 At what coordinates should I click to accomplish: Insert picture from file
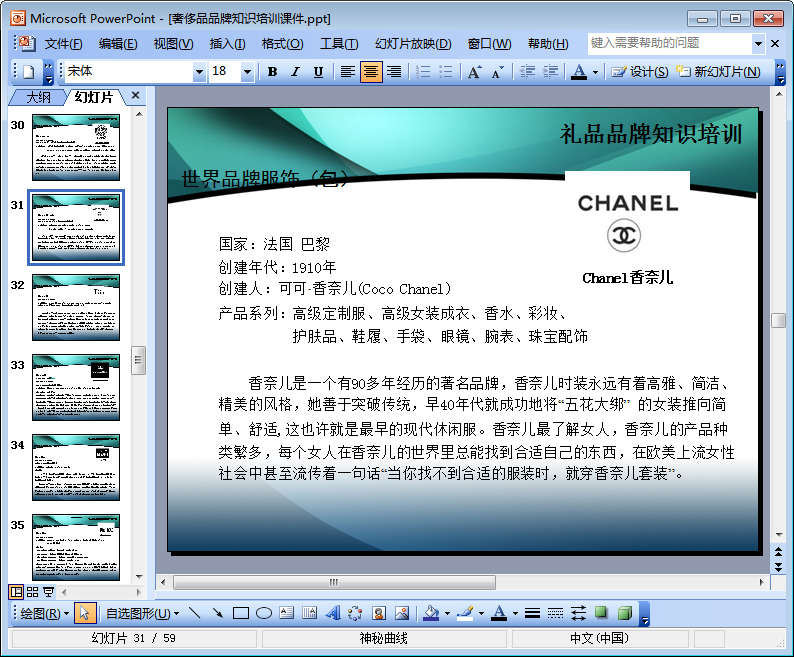coord(402,613)
